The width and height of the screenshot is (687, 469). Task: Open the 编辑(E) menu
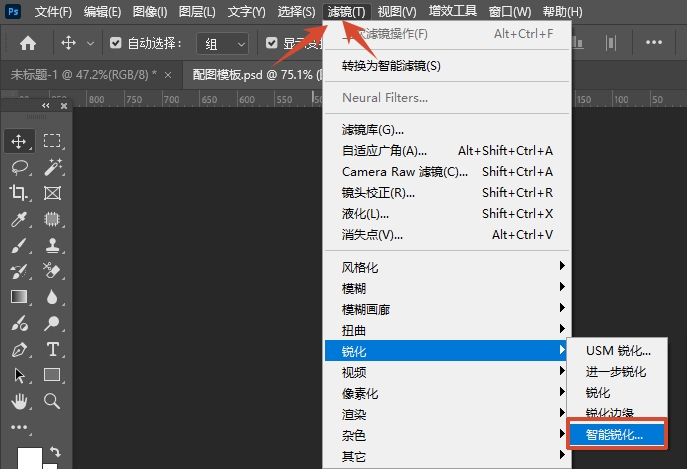coord(102,11)
